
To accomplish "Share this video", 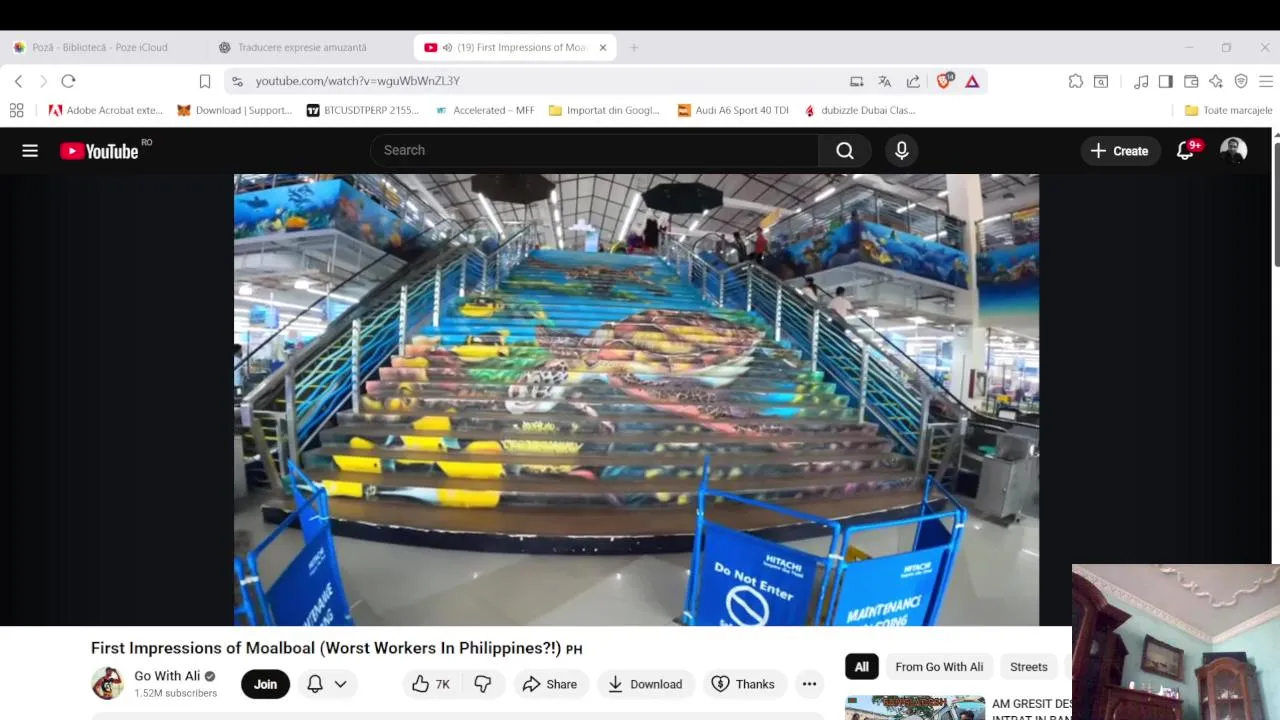I will point(550,684).
